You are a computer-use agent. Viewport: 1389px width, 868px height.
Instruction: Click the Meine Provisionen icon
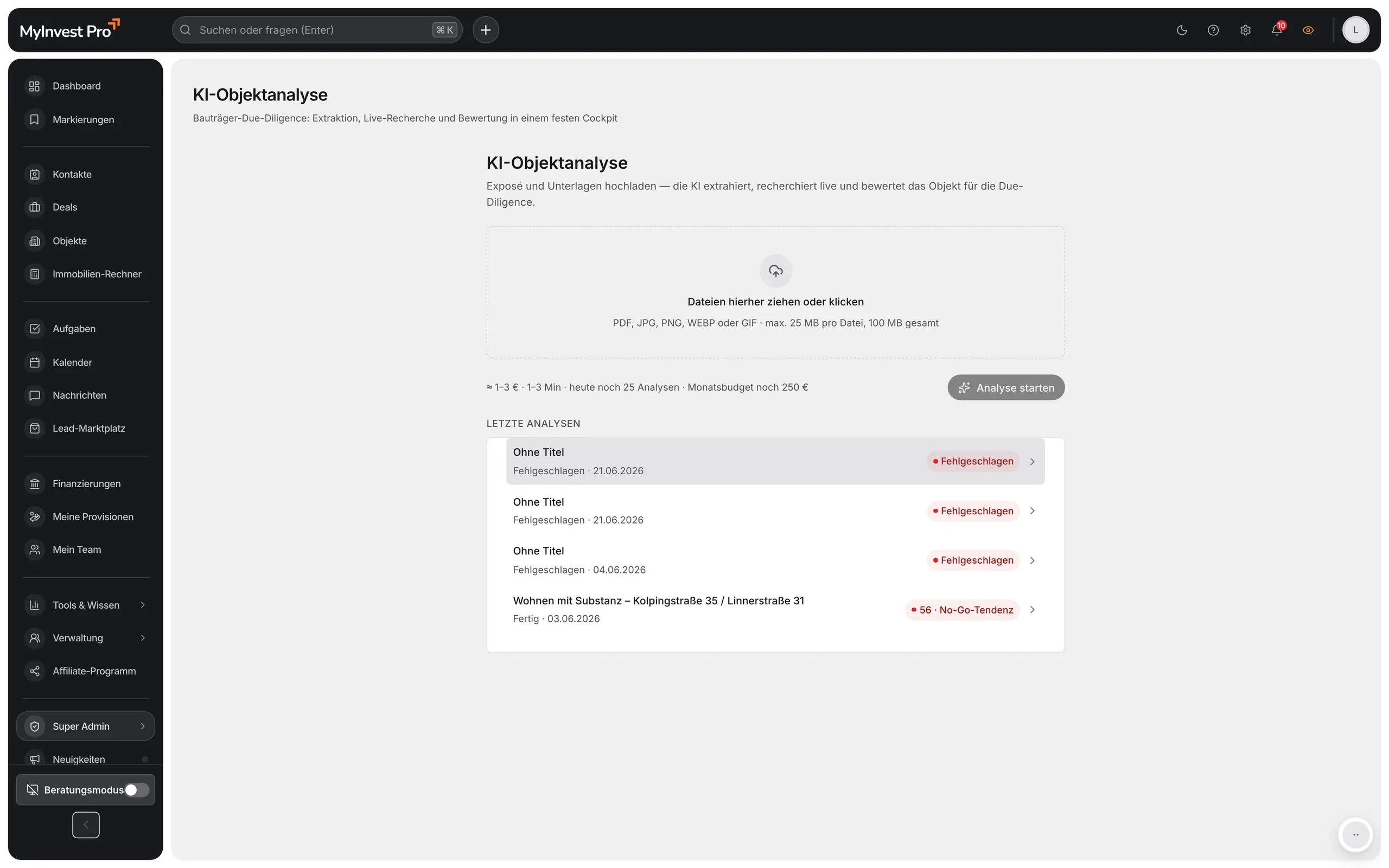[34, 516]
